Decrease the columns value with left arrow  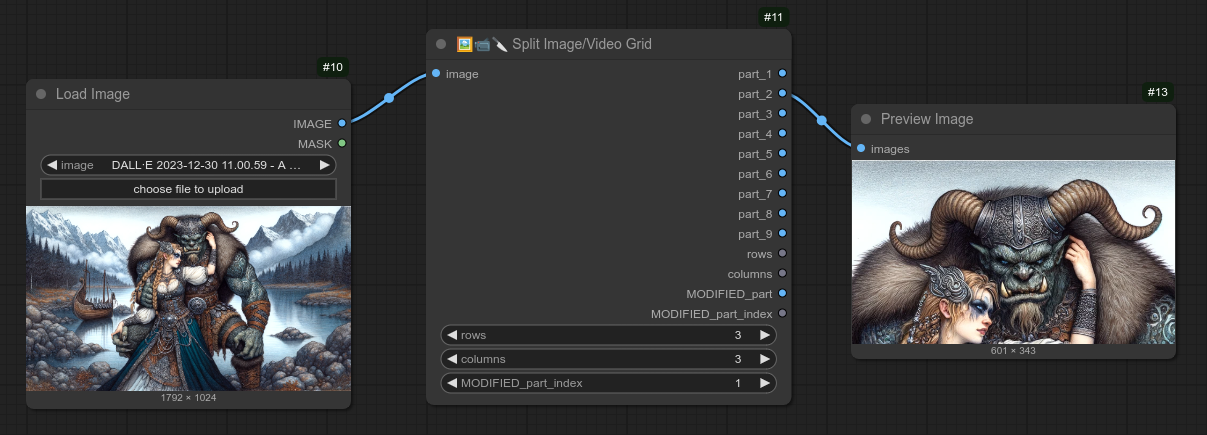(x=452, y=359)
